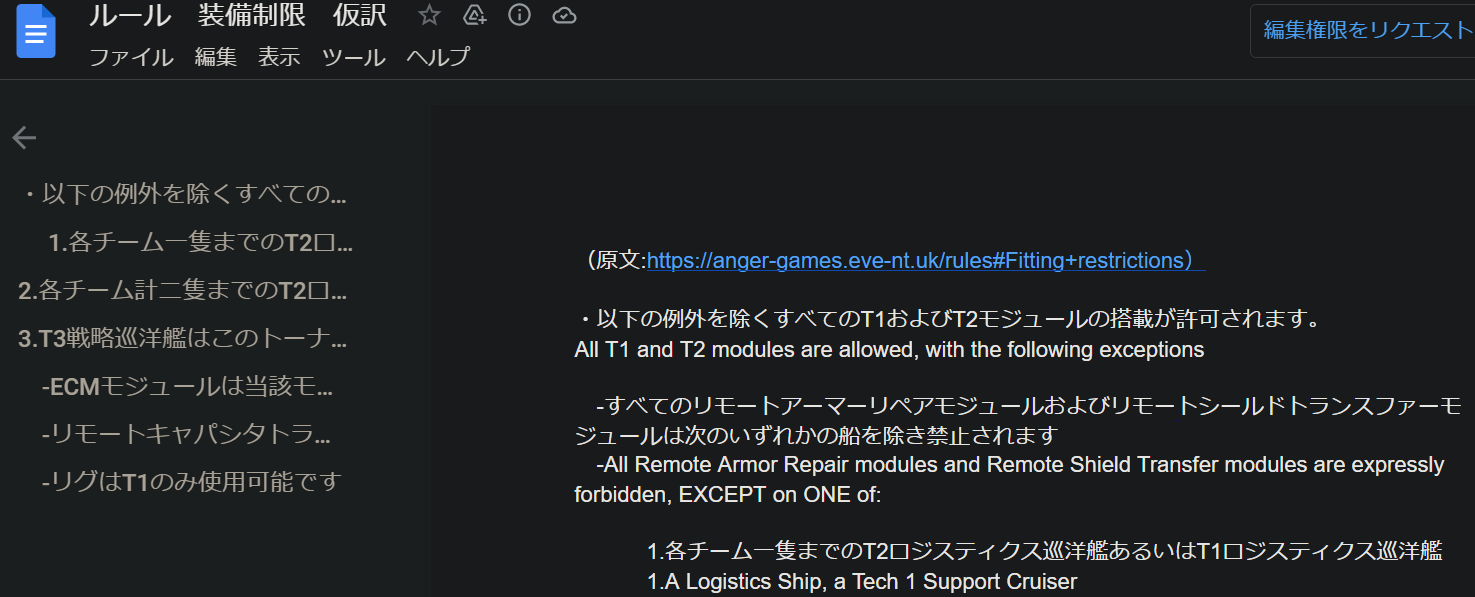Screen dimensions: 1475x597
Task: Open the ツール menu
Action: pos(353,57)
